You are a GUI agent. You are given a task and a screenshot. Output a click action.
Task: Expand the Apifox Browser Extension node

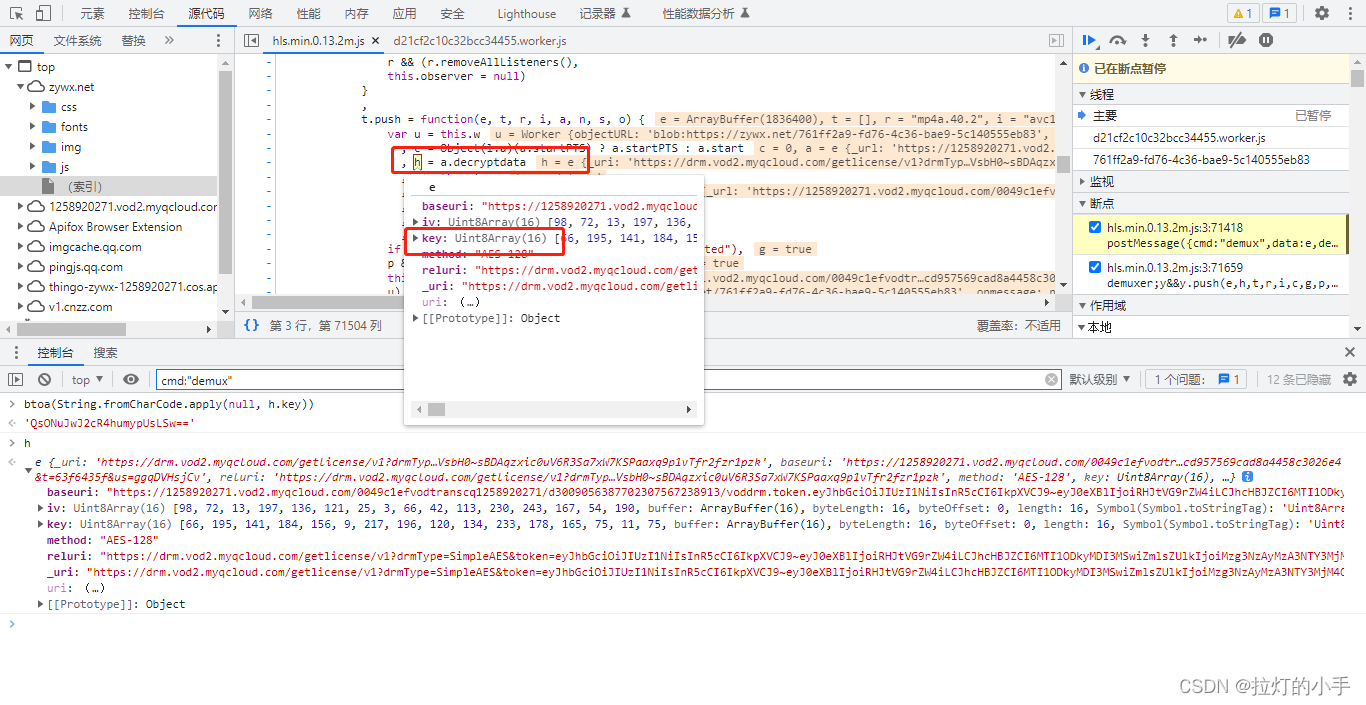point(22,227)
